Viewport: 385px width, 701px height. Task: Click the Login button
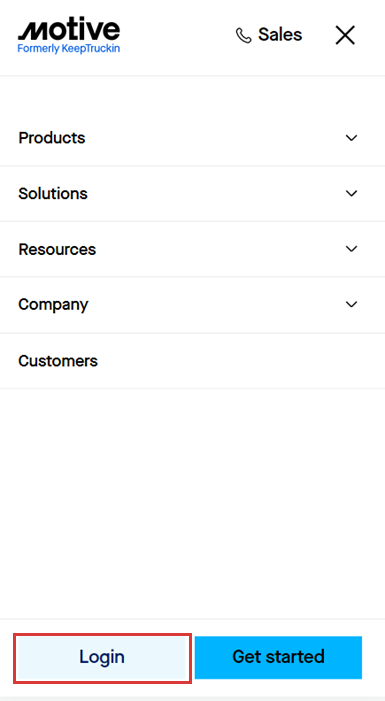102,657
